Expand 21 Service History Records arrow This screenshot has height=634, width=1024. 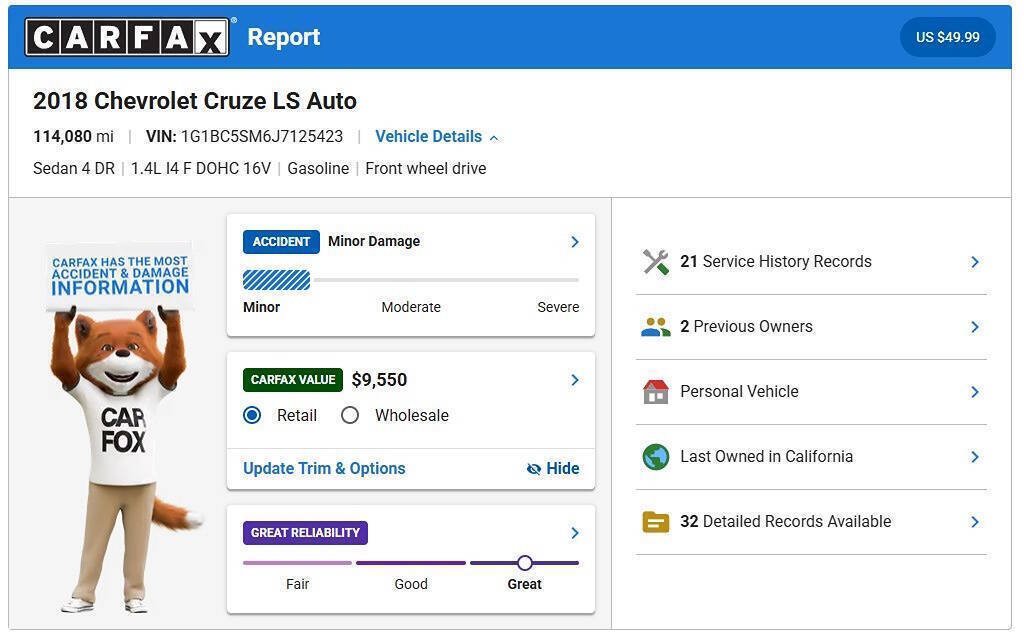(x=975, y=262)
